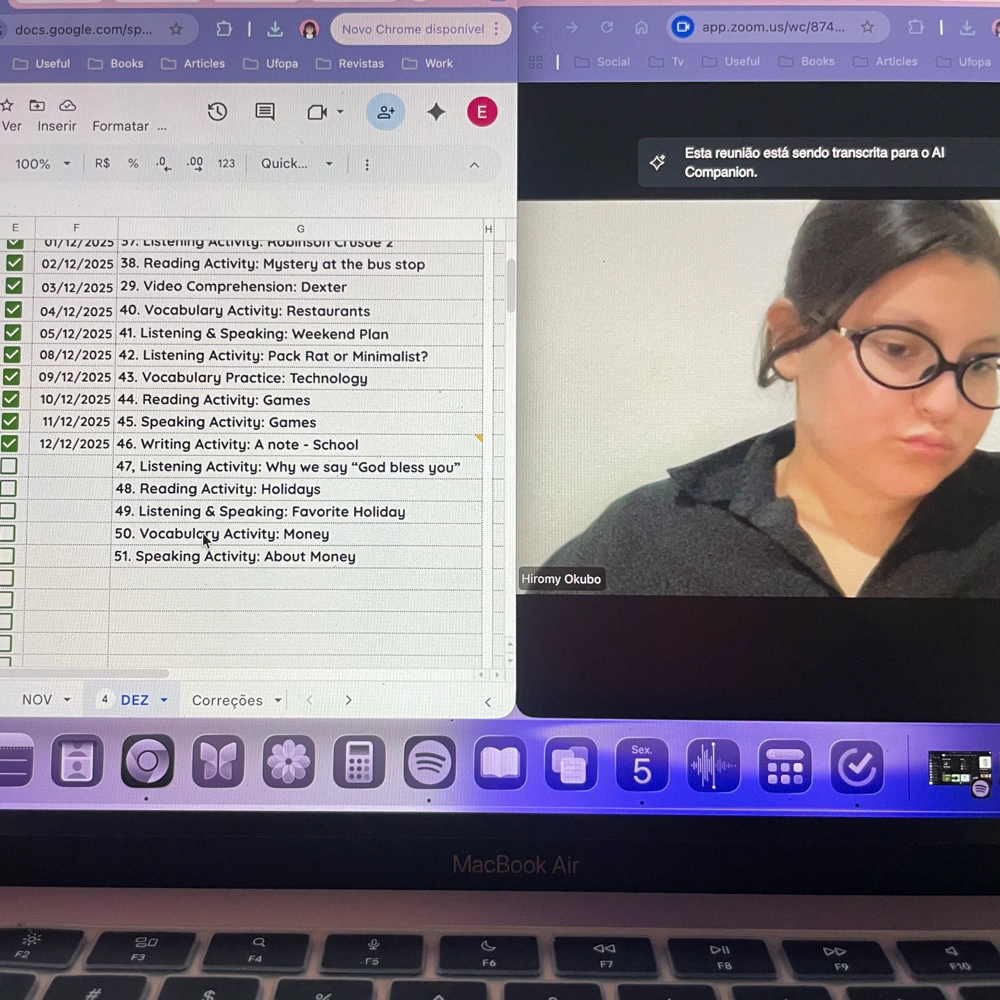Viewport: 1000px width, 1000px height.
Task: Click the Chrome downloads arrow icon
Action: 275,30
